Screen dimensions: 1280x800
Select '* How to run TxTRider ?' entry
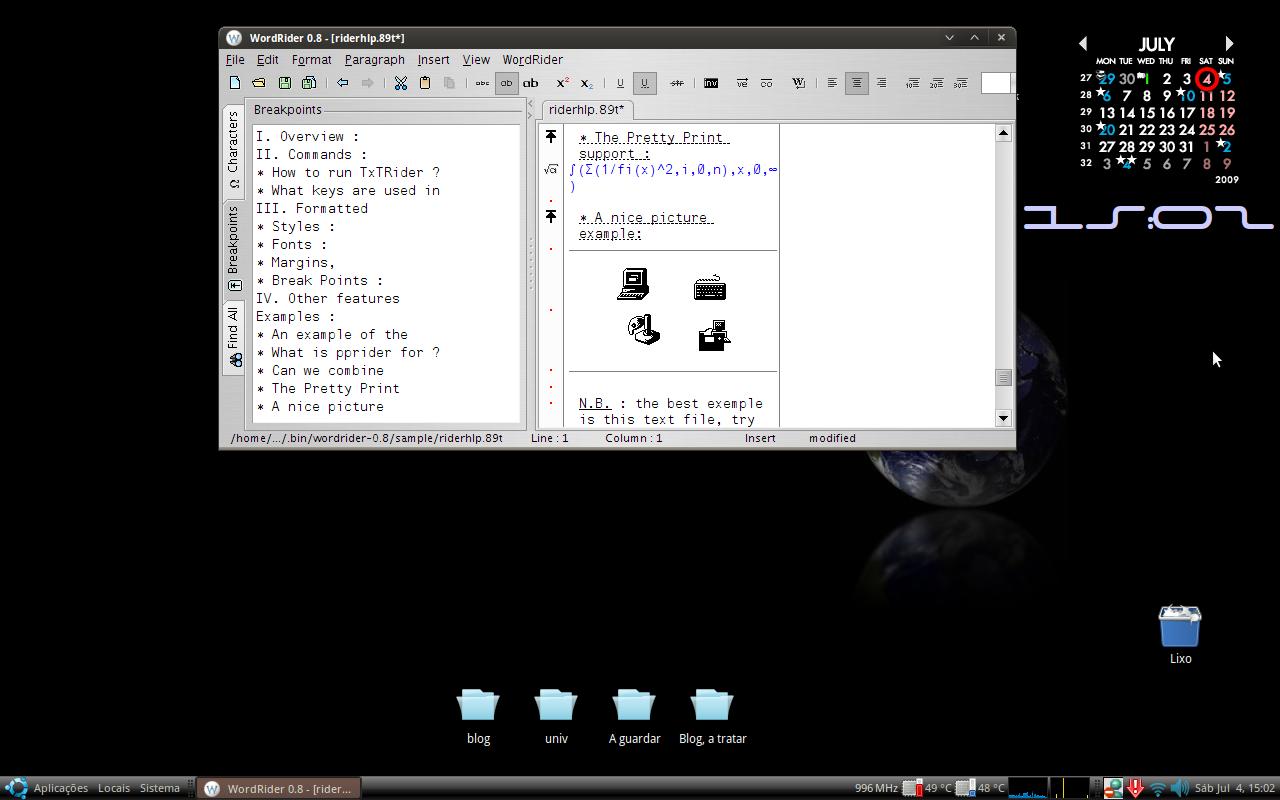point(348,172)
